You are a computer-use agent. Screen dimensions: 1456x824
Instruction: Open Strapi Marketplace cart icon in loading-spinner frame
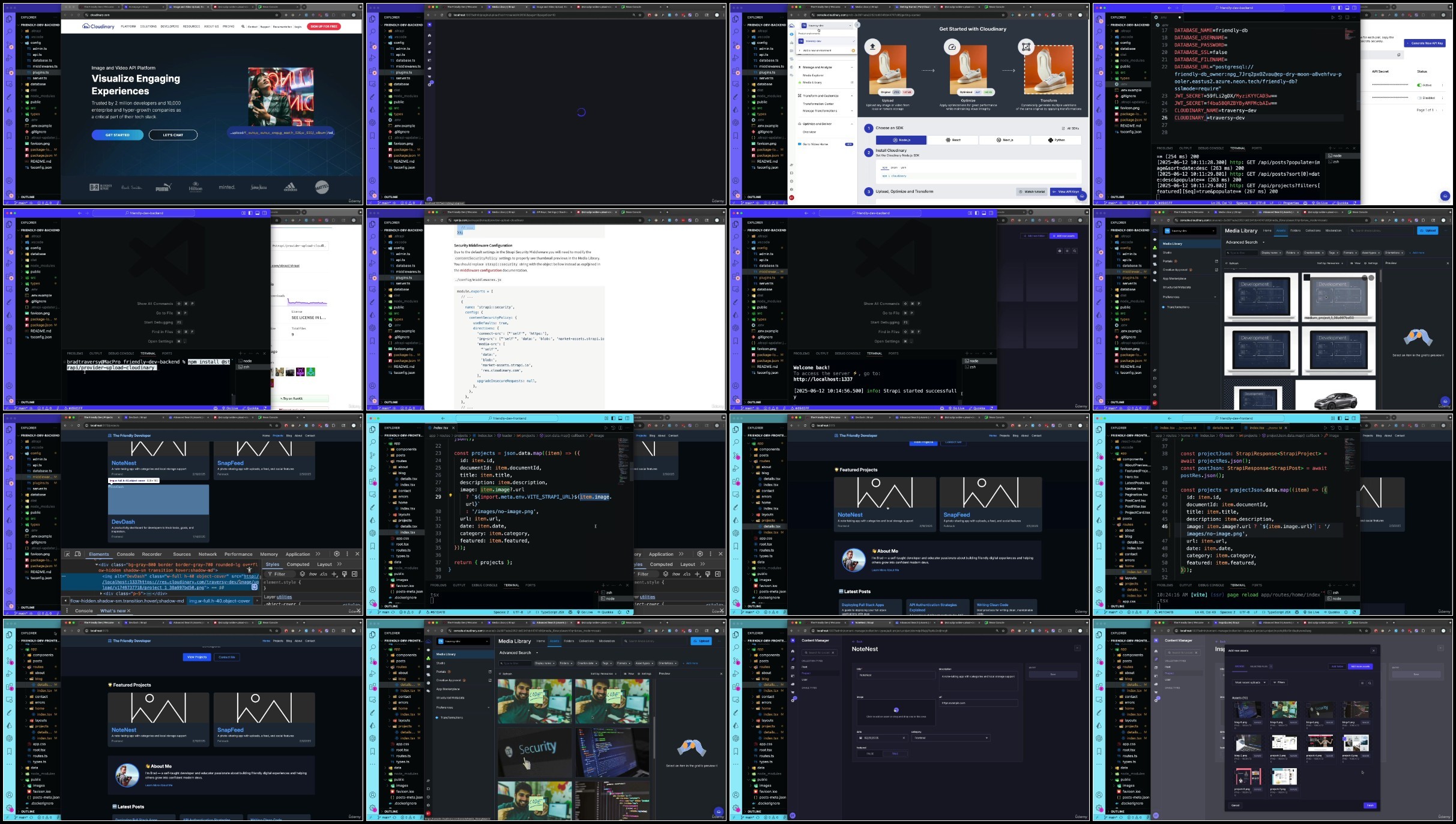click(429, 77)
